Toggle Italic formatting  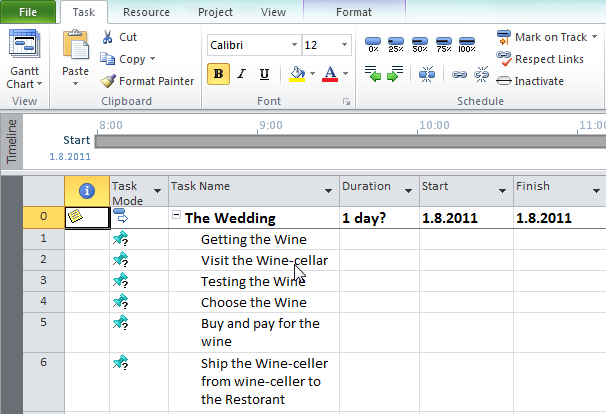tap(241, 74)
